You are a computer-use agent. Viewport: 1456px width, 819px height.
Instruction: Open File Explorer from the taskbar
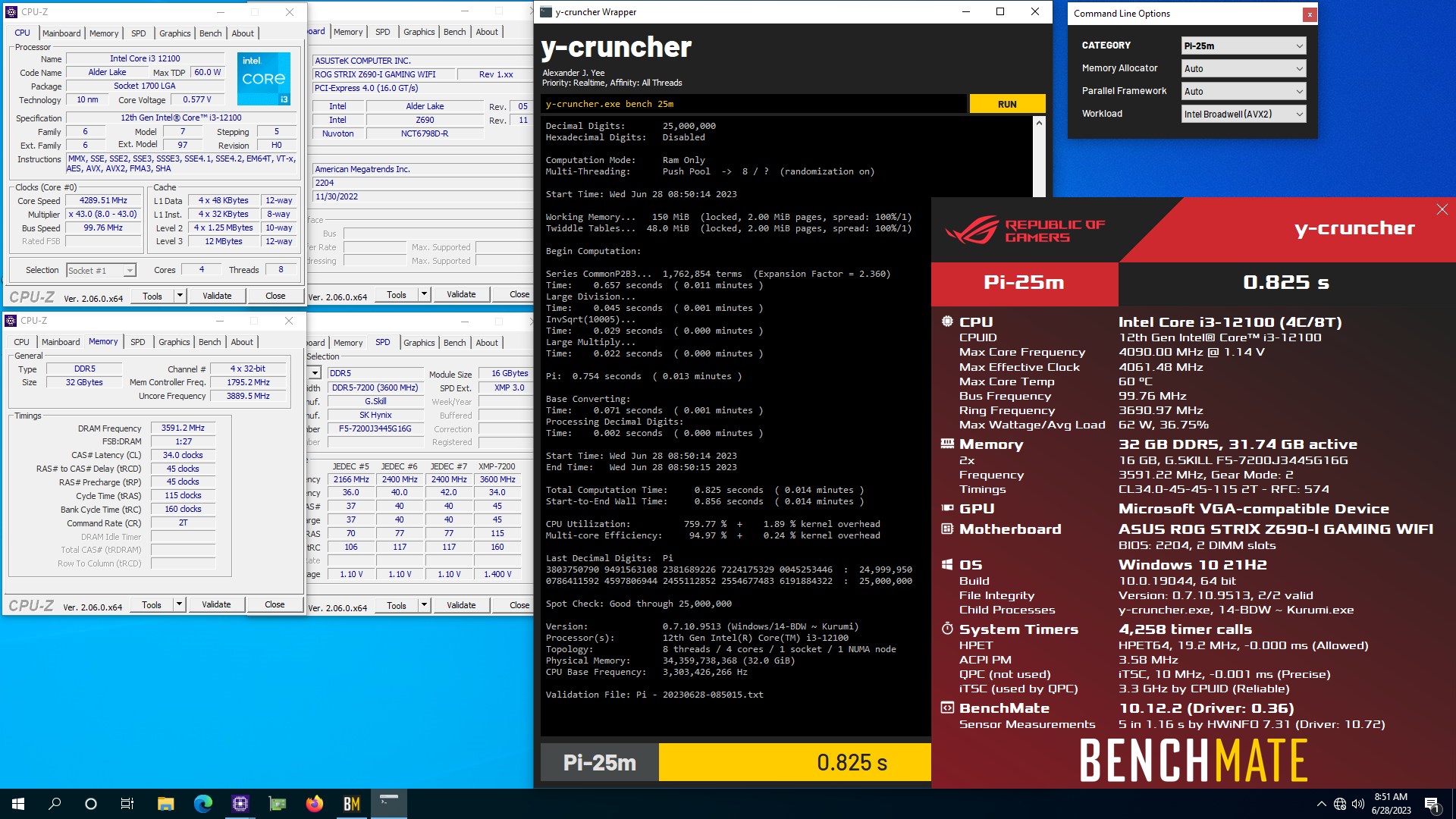pyautogui.click(x=165, y=804)
